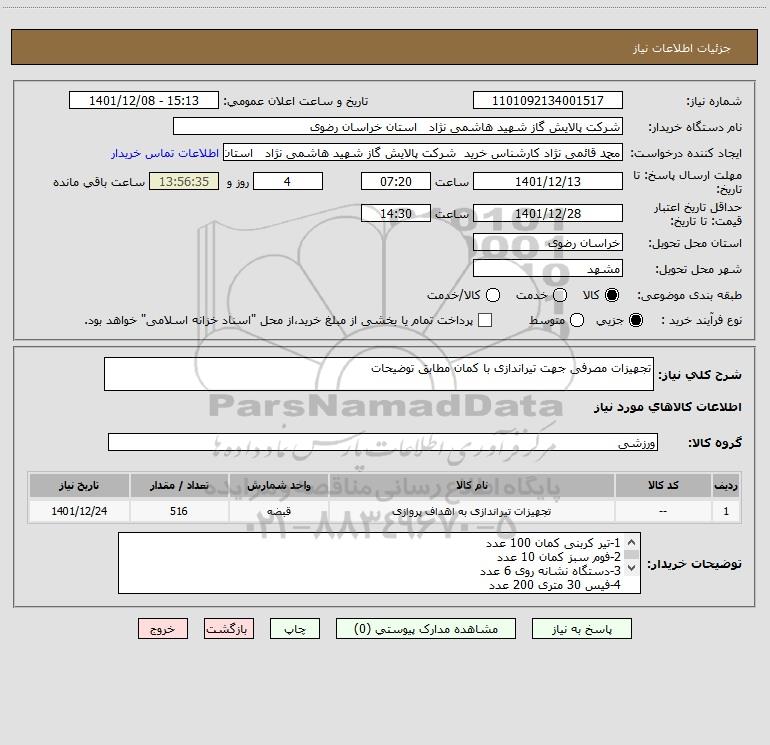Click the need date cell 1401/12/24
This screenshot has width=770, height=745.
(79, 511)
